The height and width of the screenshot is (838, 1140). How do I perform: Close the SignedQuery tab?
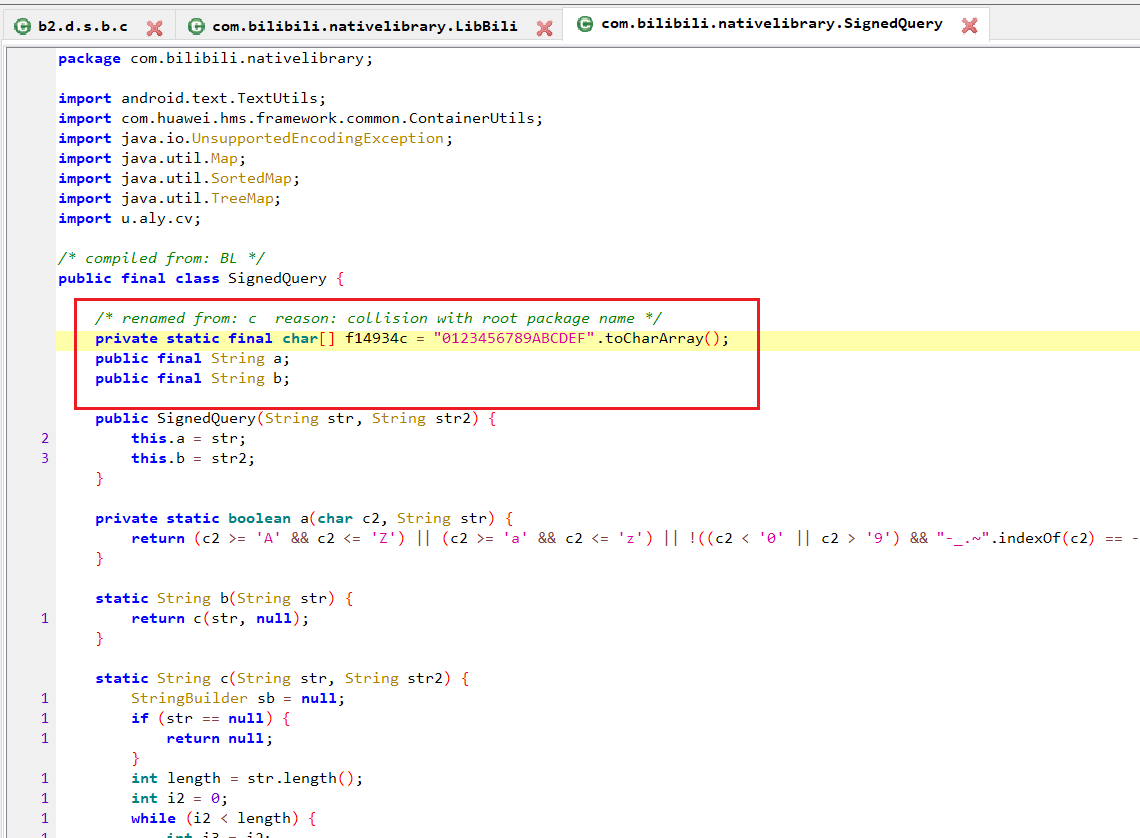tap(969, 25)
